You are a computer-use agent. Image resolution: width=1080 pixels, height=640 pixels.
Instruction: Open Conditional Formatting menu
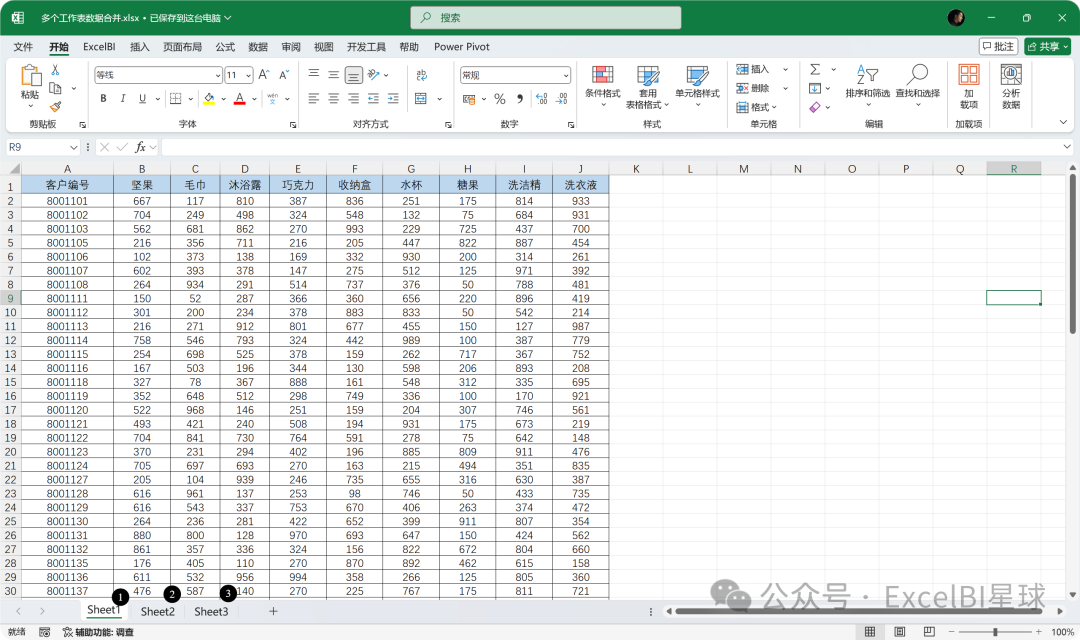pyautogui.click(x=603, y=87)
